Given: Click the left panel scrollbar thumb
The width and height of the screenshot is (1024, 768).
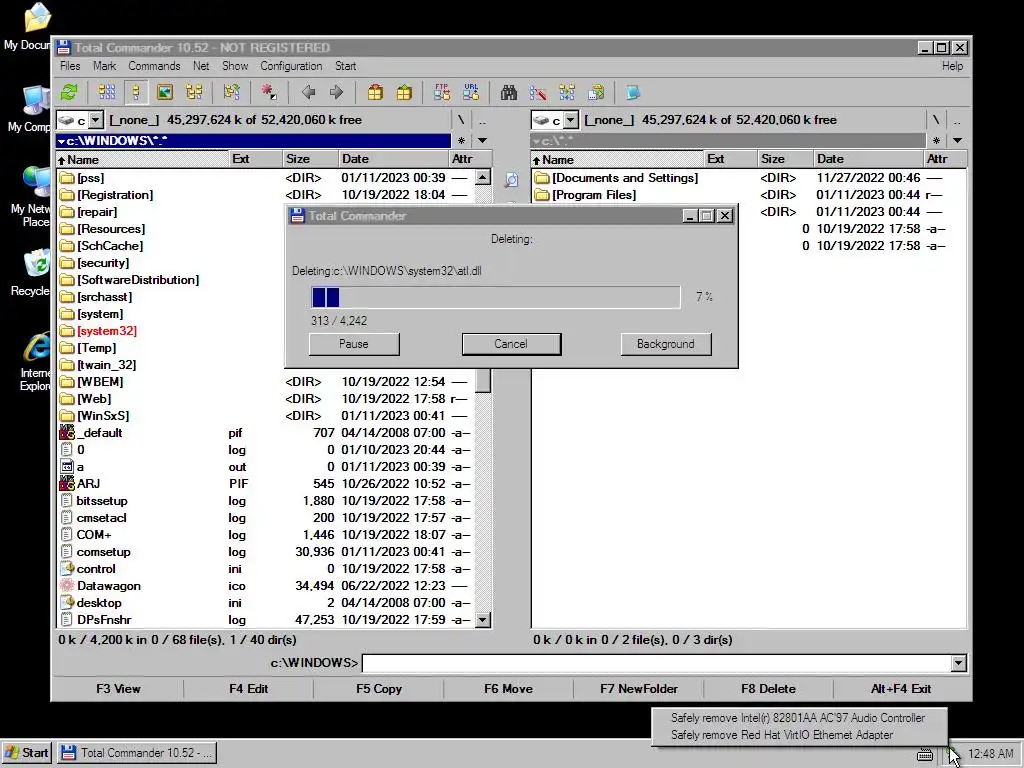Looking at the screenshot, I should pyautogui.click(x=483, y=381).
